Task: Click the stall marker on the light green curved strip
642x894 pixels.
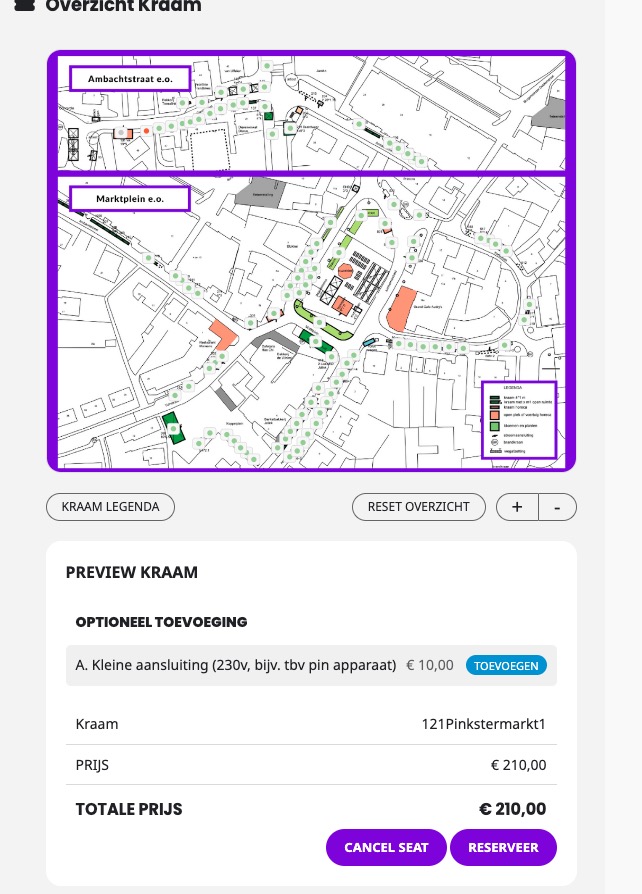Action: (x=319, y=323)
